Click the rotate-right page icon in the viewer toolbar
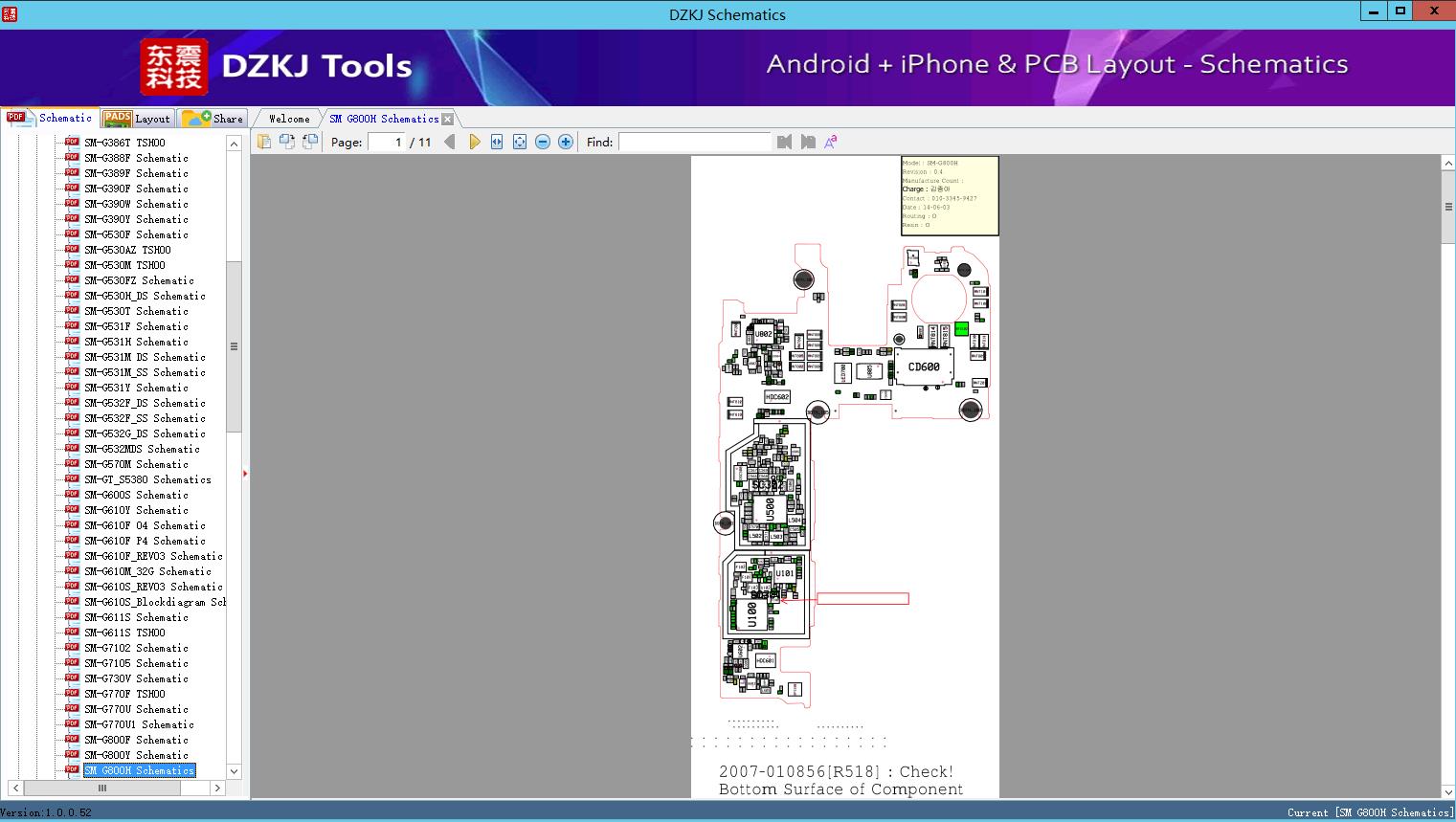The height and width of the screenshot is (822, 1456). coord(310,142)
